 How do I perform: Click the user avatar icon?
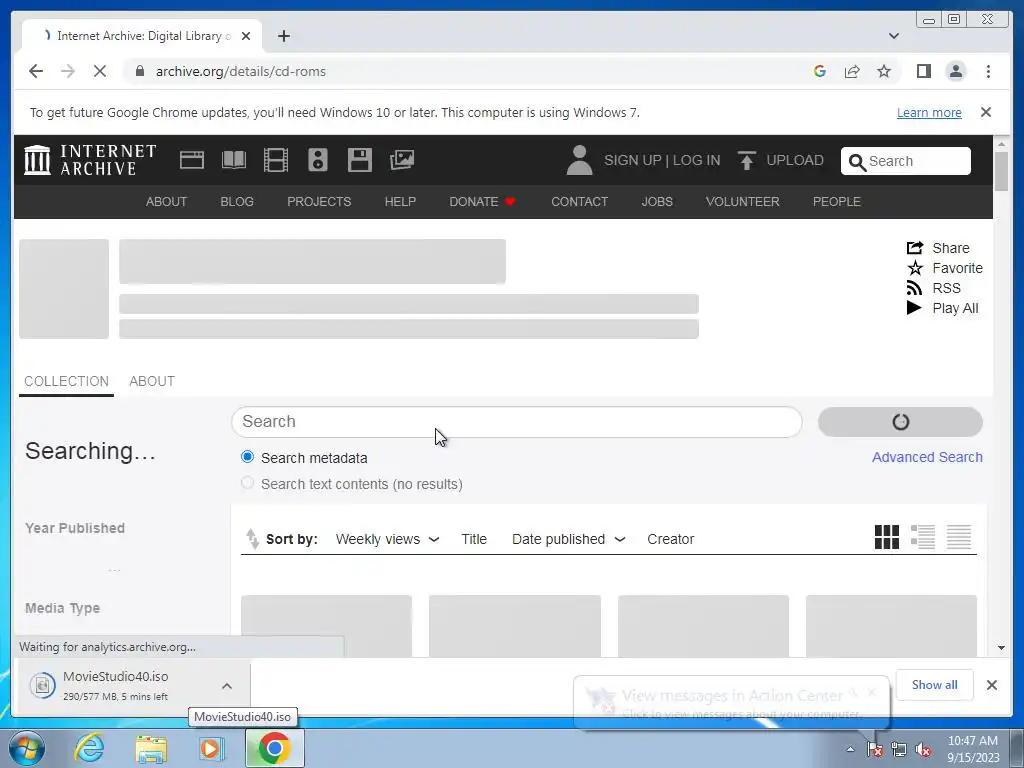579,161
